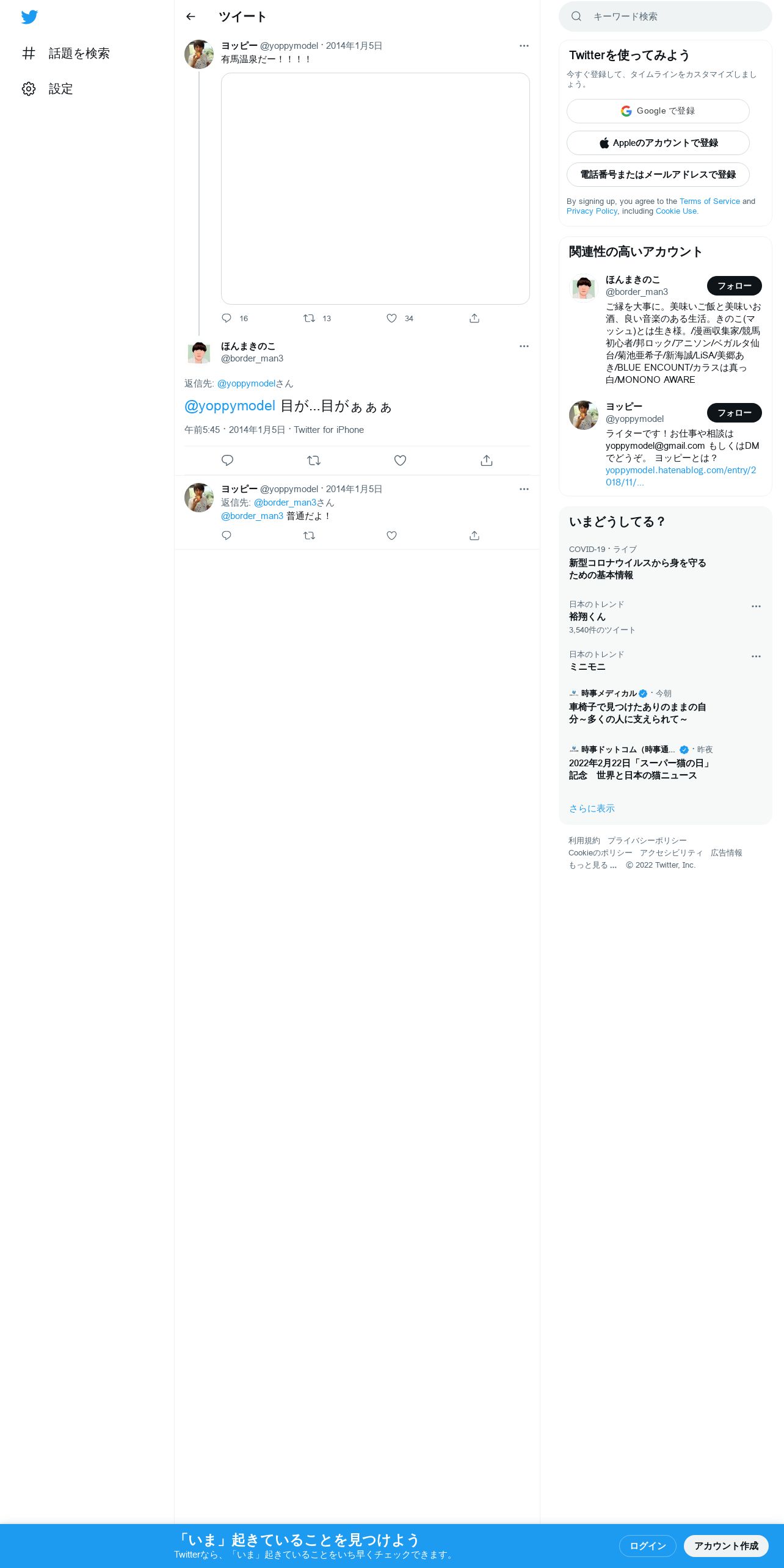Viewport: 784px width, 1568px height.
Task: Open more options for 裕翔くん trend
Action: tap(756, 606)
